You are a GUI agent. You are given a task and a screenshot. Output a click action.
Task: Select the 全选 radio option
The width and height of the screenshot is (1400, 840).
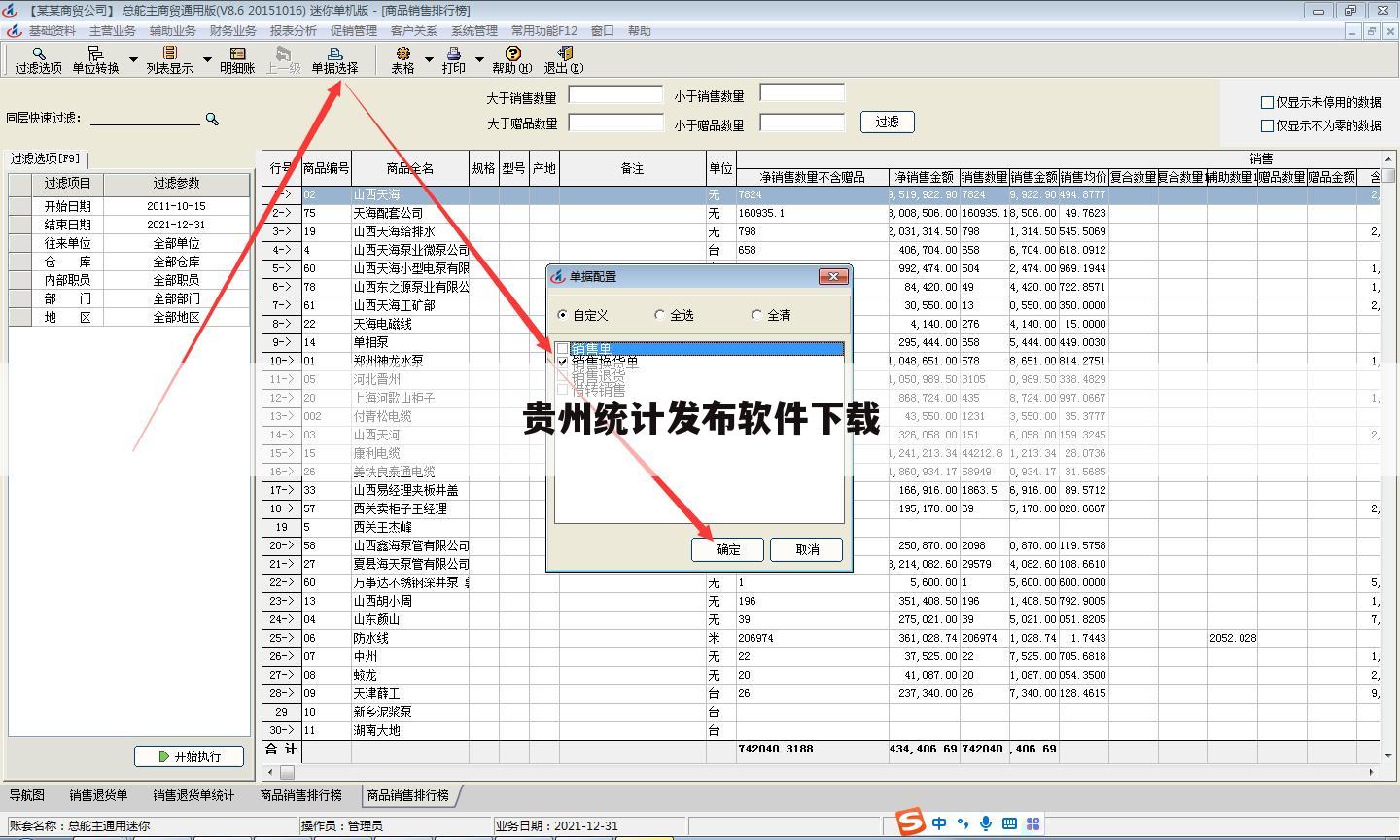pos(660,315)
